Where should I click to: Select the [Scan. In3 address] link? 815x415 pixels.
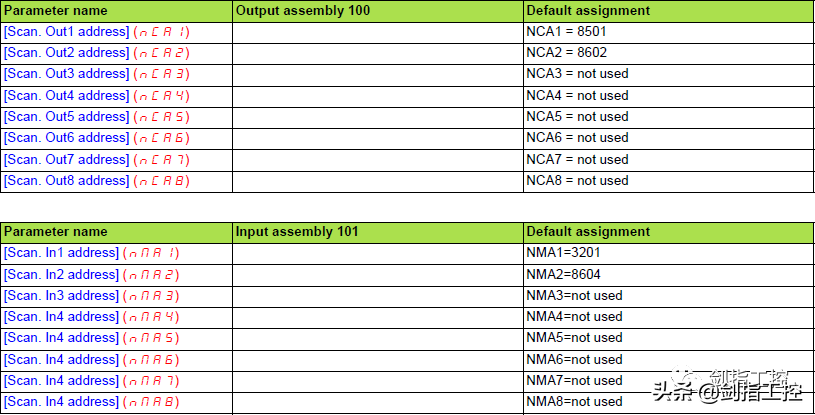tap(61, 296)
